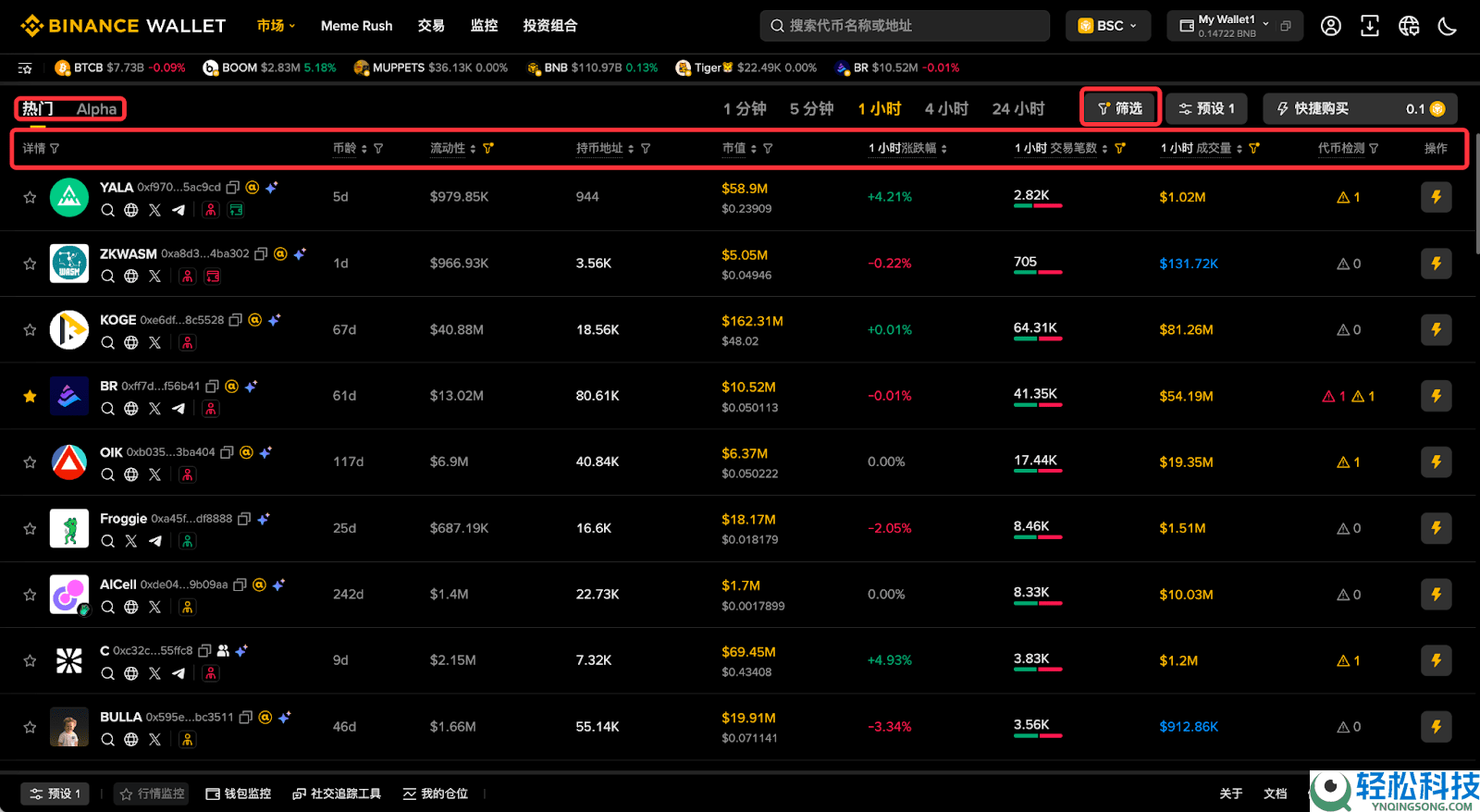The image size is (1480, 812).
Task: Click the quick buy lightning icon for YALA
Action: pos(1436,197)
